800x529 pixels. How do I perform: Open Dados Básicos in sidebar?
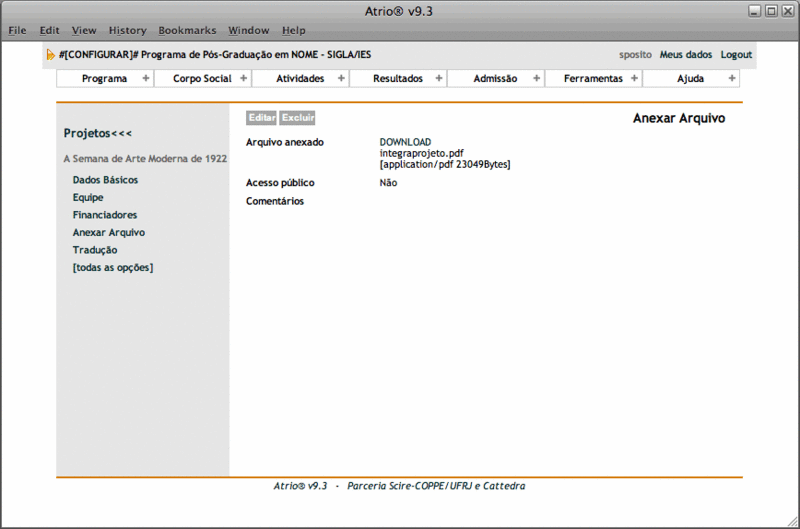pos(105,180)
